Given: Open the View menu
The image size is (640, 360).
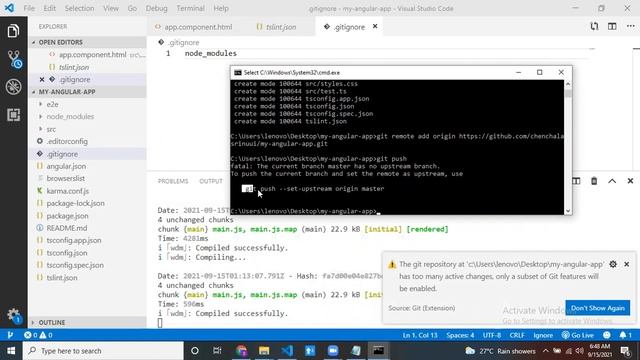Looking at the screenshot, I should click(111, 8).
